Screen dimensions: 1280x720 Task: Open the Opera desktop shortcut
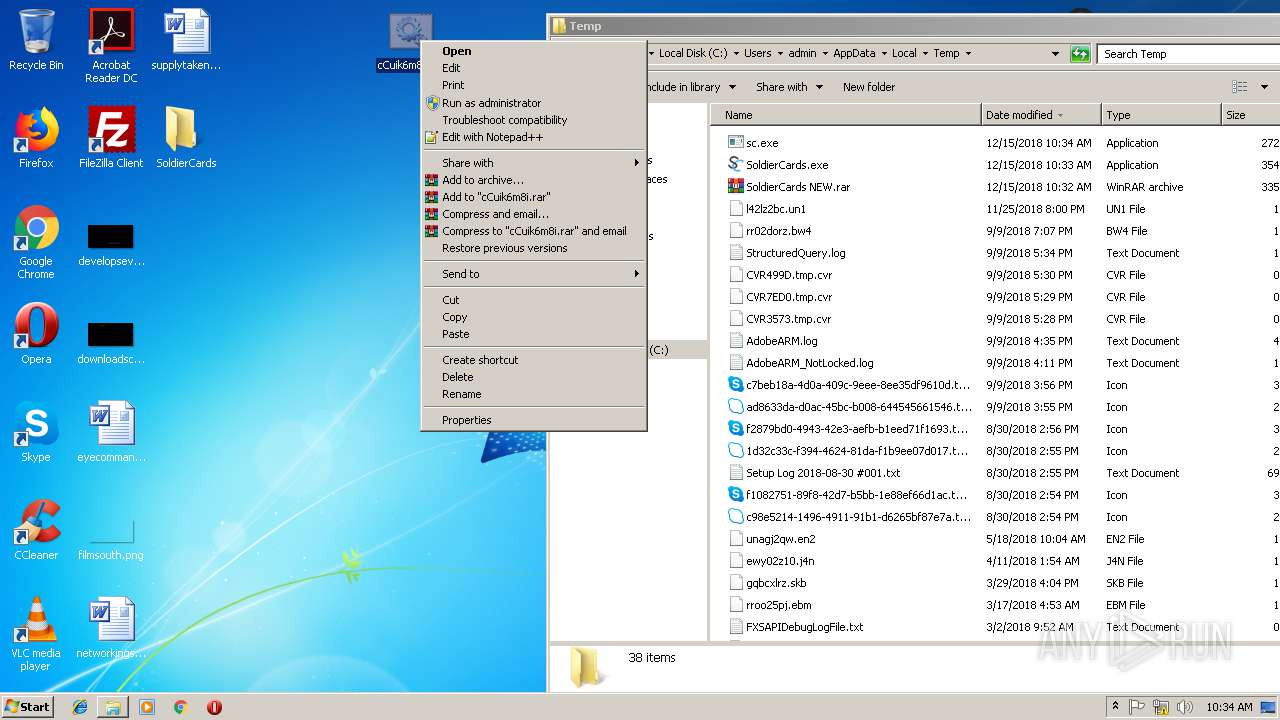[x=36, y=335]
